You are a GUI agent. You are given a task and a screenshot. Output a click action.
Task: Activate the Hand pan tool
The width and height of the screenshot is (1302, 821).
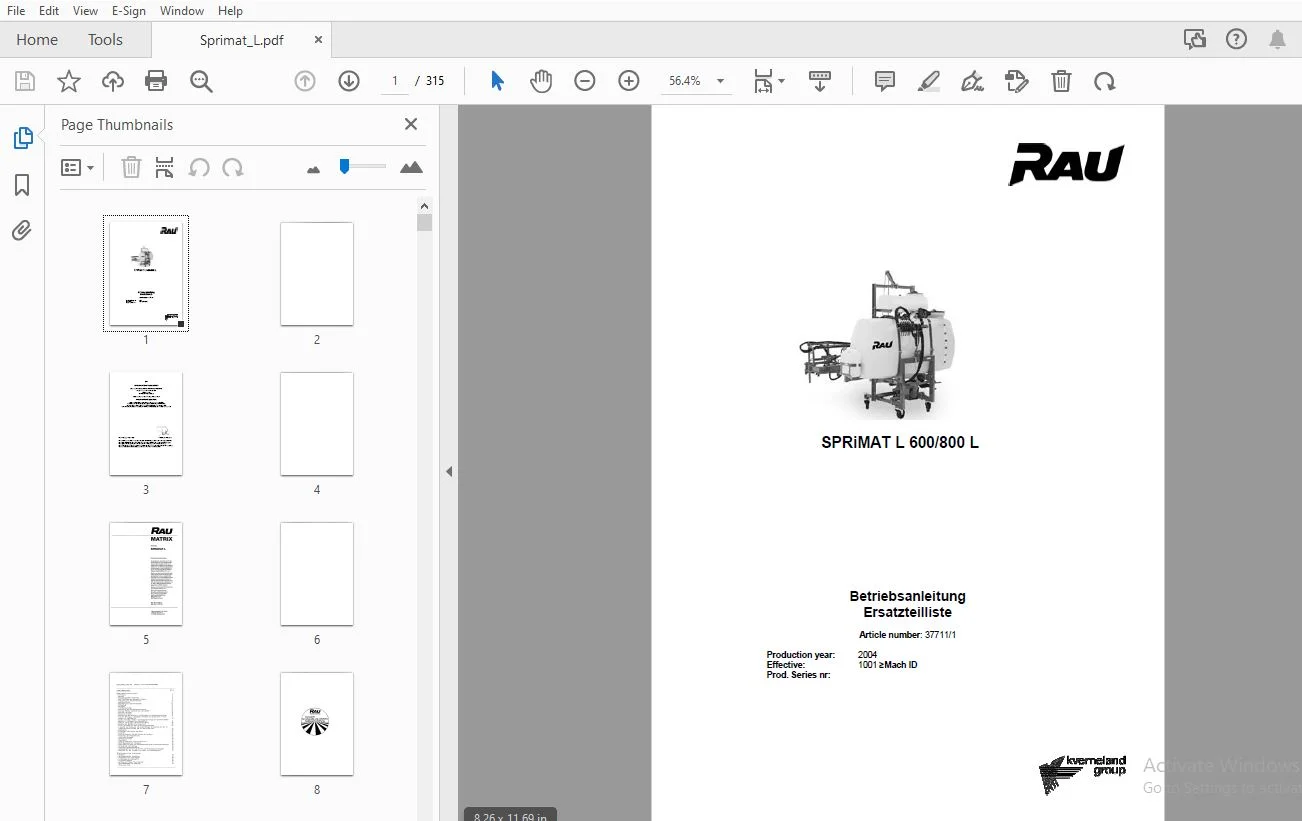pyautogui.click(x=541, y=81)
